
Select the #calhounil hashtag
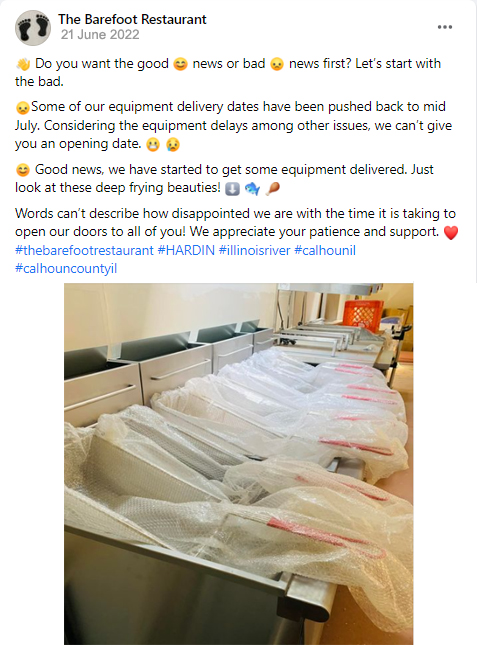coord(325,250)
